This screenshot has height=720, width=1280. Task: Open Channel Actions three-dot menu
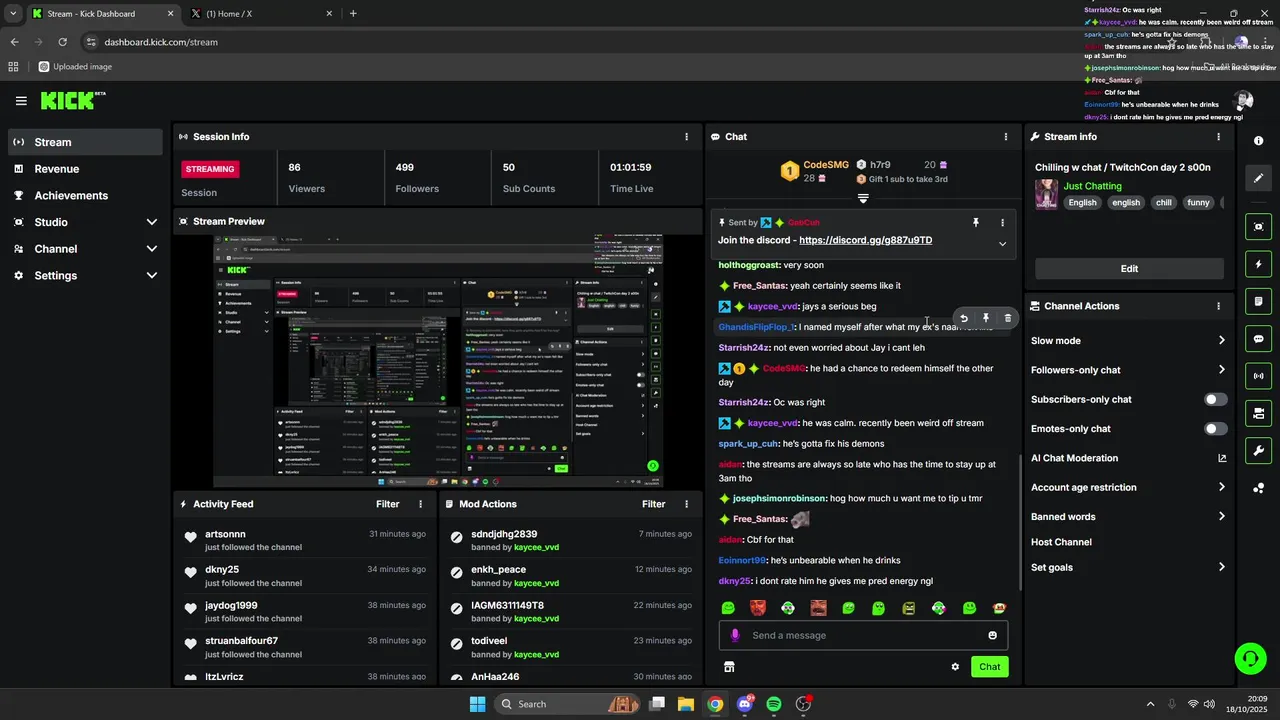pos(1218,306)
